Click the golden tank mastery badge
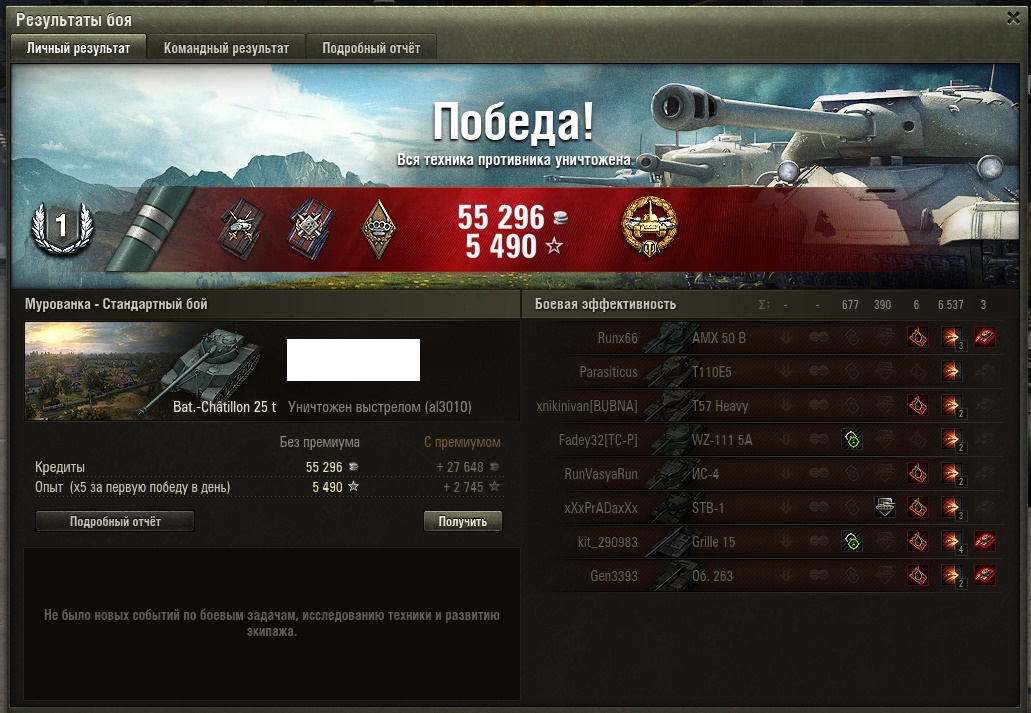1031x713 pixels. tap(648, 227)
